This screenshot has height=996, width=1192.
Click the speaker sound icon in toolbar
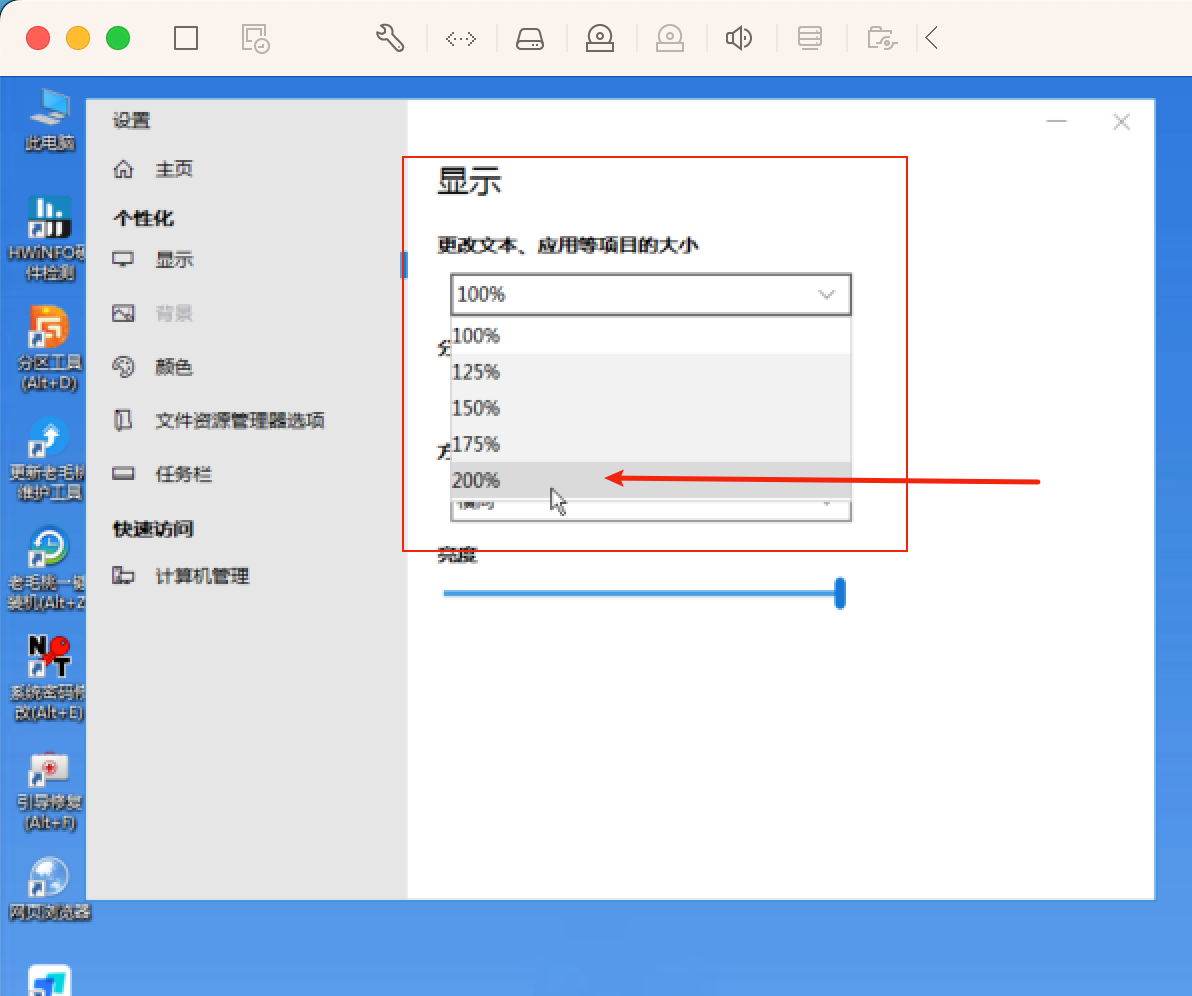739,38
